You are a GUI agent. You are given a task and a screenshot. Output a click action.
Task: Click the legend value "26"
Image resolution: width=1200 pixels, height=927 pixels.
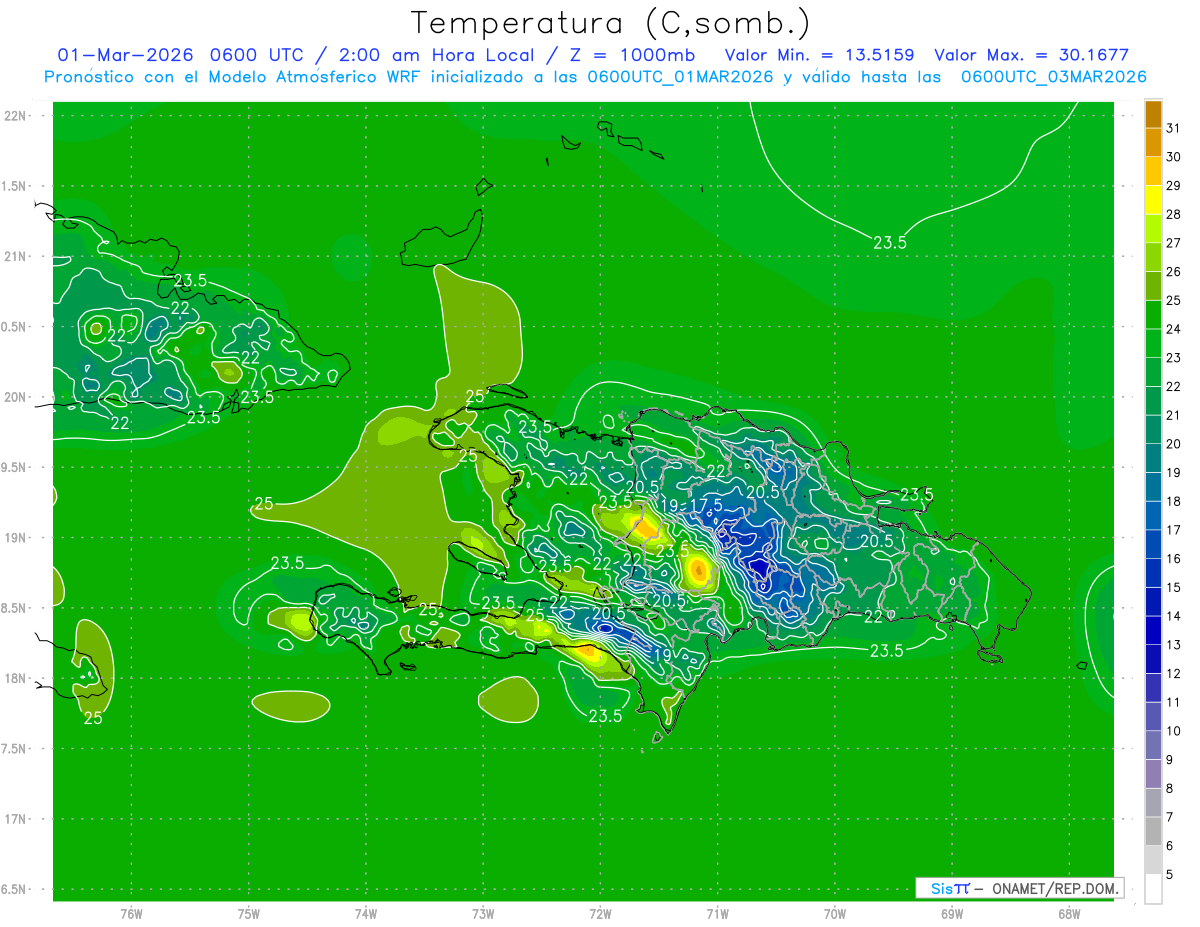pos(1174,271)
